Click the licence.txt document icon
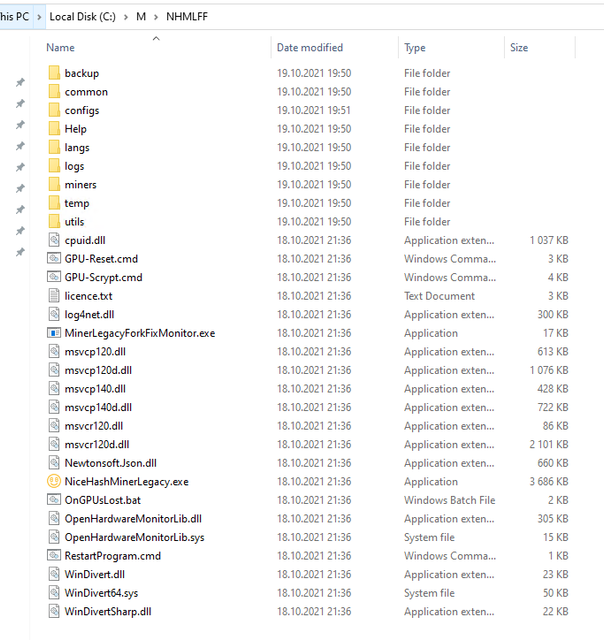 point(54,296)
